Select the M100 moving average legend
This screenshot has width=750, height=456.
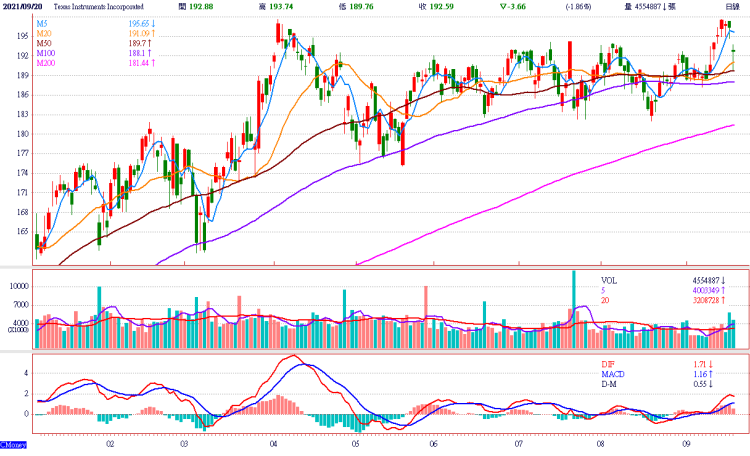click(x=47, y=54)
